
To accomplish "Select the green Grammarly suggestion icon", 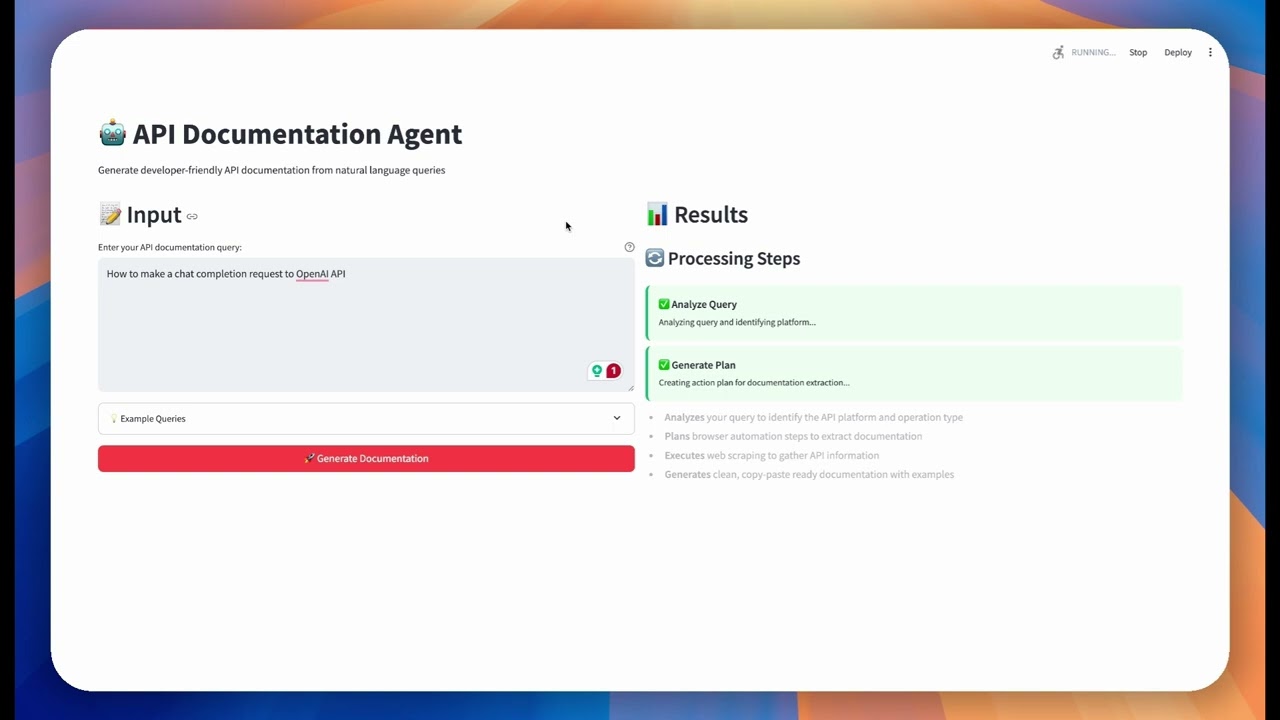I will (x=597, y=370).
